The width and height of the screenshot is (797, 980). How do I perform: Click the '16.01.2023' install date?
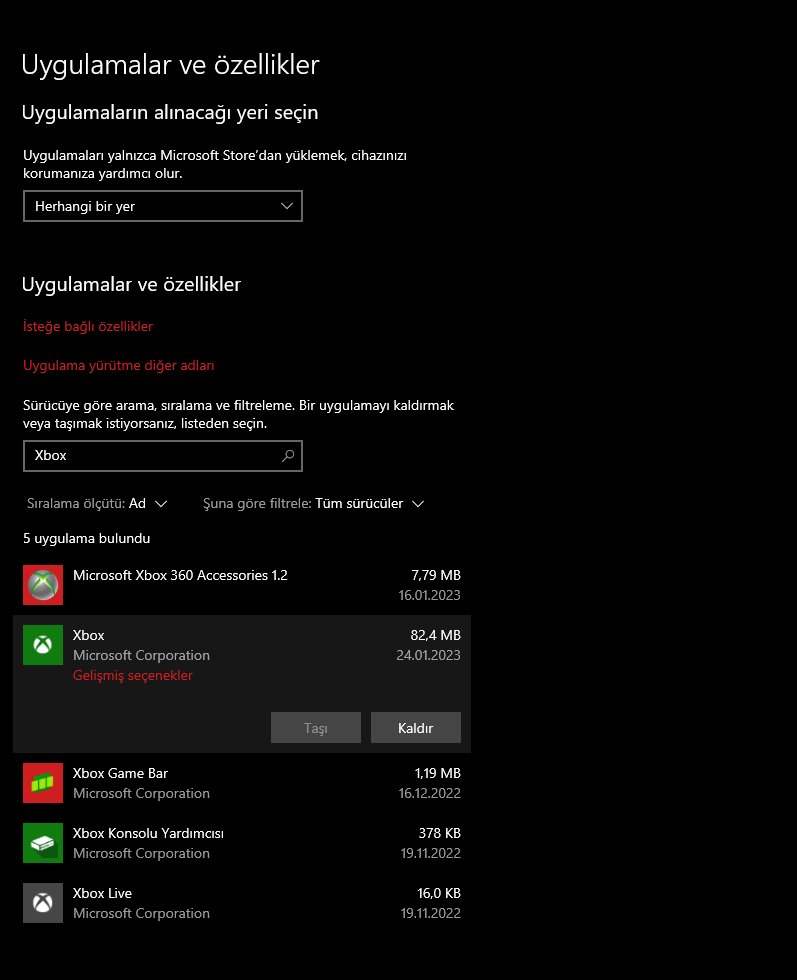pos(429,595)
